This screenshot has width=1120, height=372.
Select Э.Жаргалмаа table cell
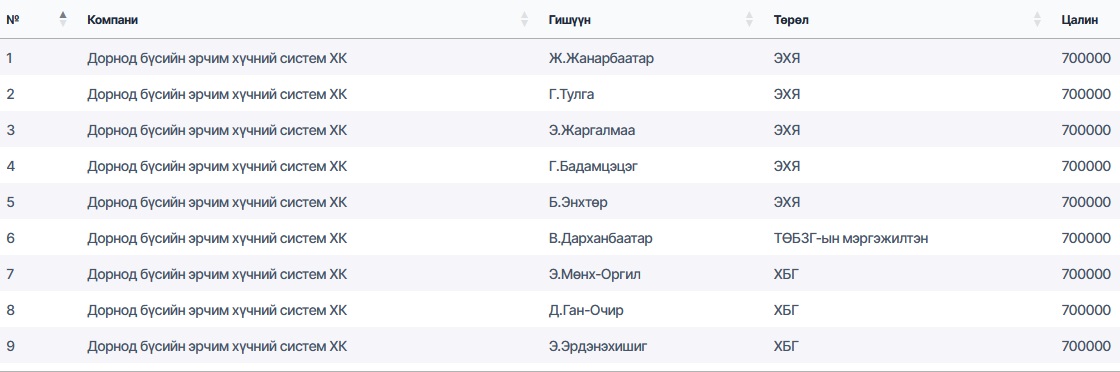point(591,130)
